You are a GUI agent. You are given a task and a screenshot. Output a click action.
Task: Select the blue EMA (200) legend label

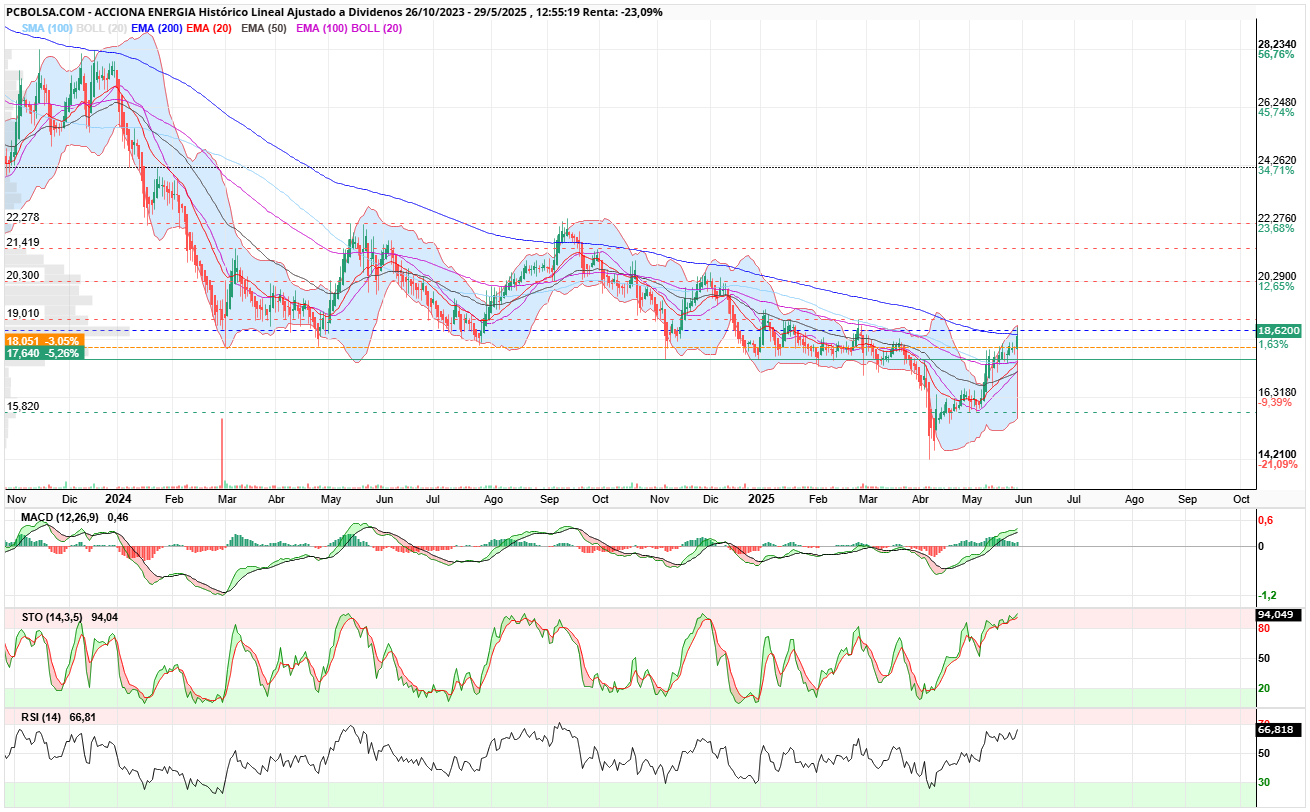tap(156, 28)
